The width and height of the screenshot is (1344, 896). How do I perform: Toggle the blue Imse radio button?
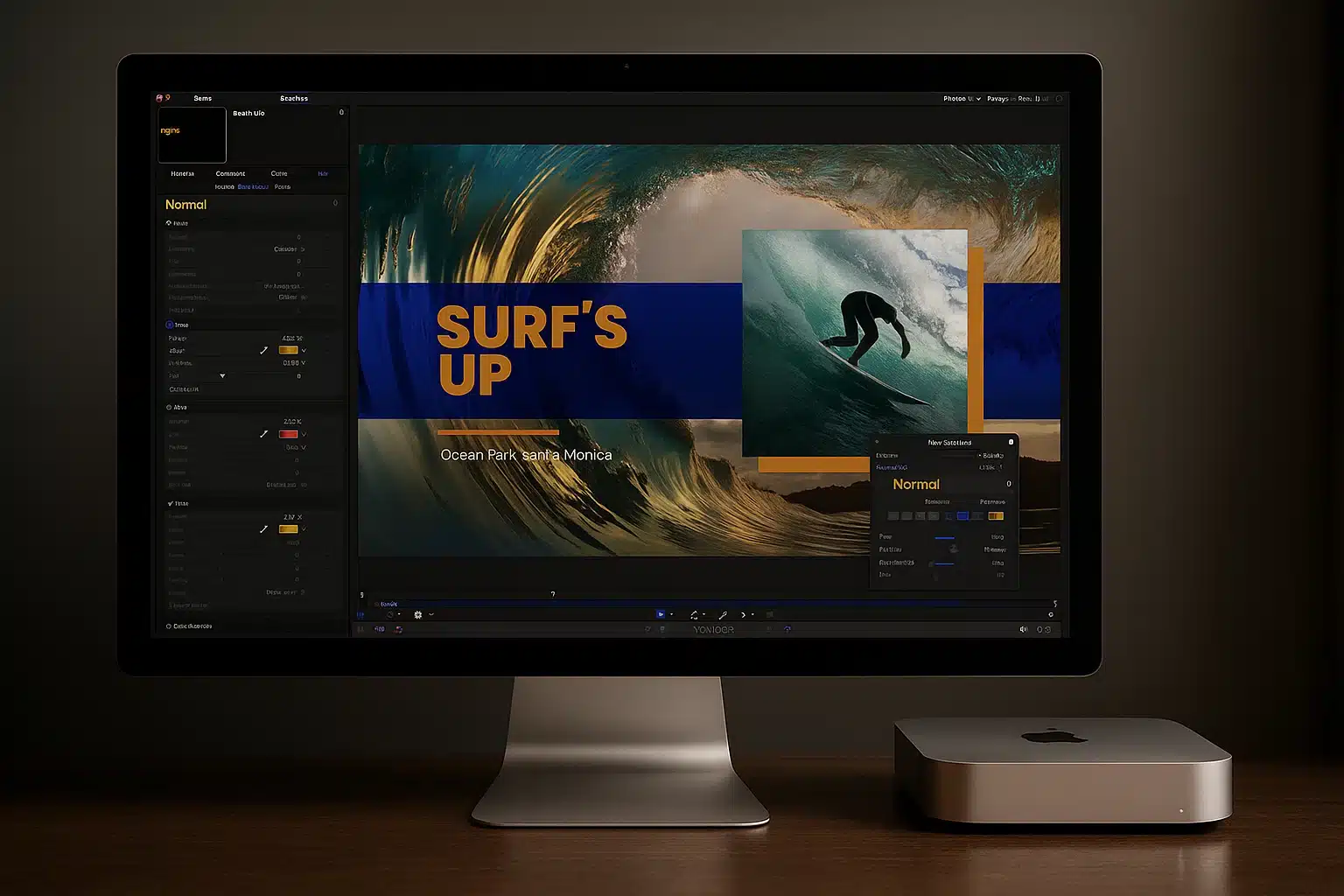pyautogui.click(x=170, y=325)
